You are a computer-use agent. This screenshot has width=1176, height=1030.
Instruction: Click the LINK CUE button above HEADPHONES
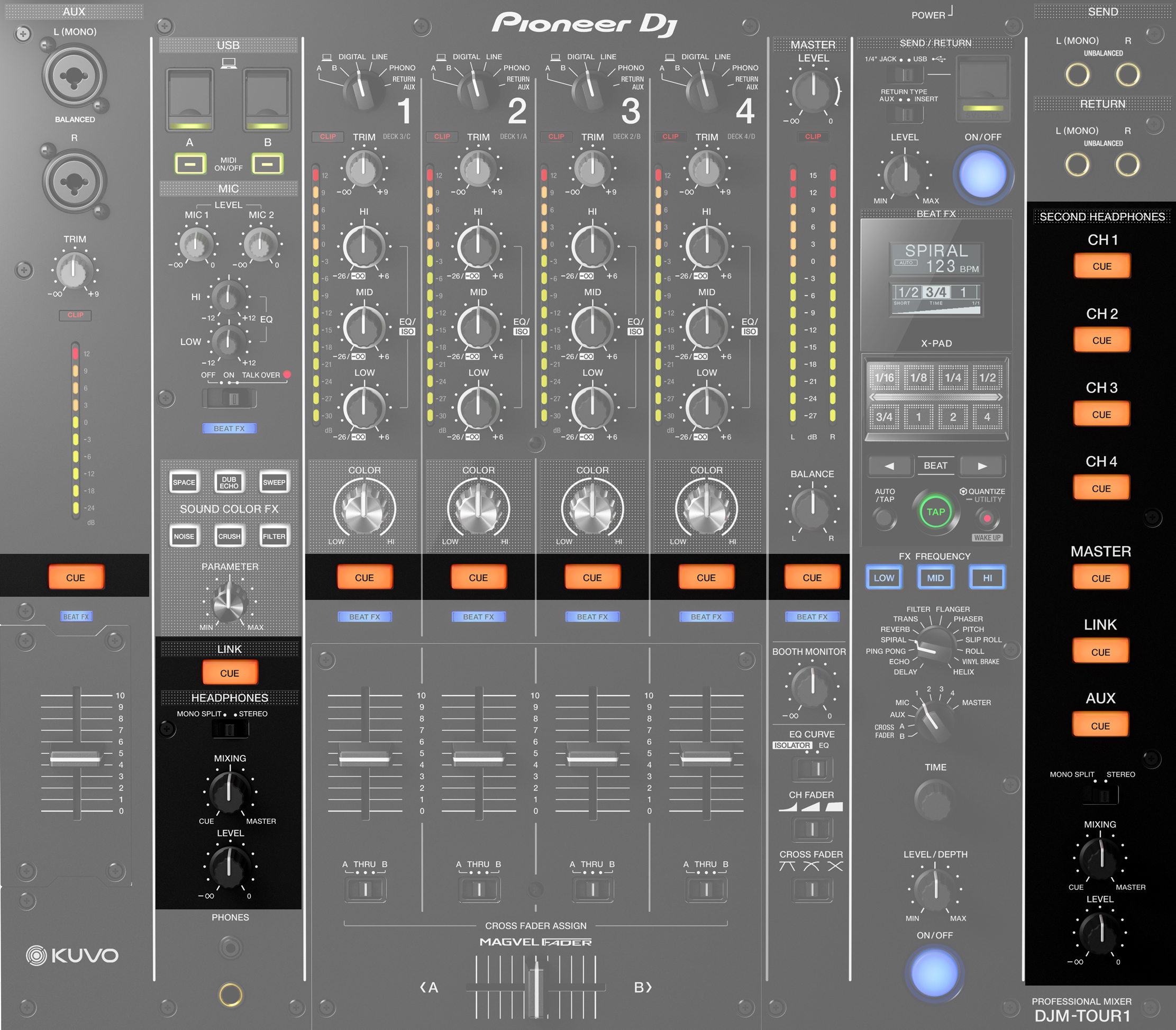coord(230,673)
